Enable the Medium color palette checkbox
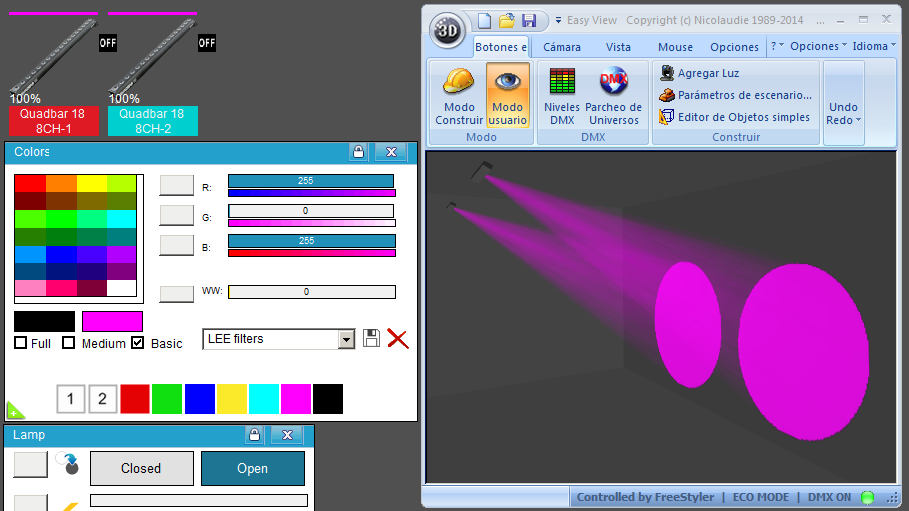The height and width of the screenshot is (511, 909). click(x=68, y=343)
